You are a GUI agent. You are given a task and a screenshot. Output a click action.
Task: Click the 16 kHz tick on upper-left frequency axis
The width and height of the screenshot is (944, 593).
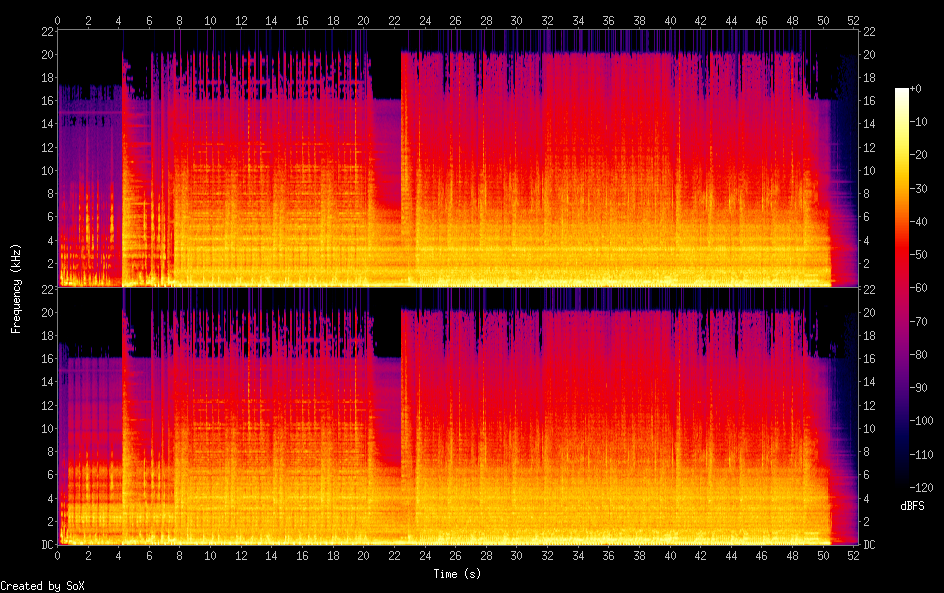point(46,101)
